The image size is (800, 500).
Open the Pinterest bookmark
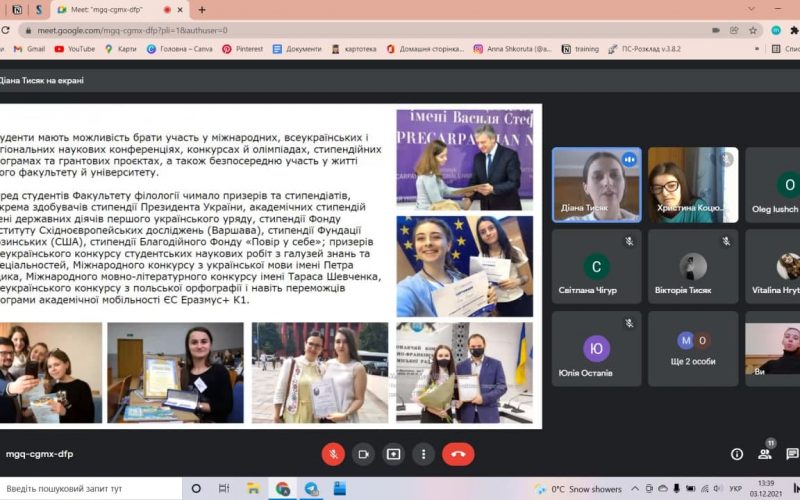tap(243, 48)
